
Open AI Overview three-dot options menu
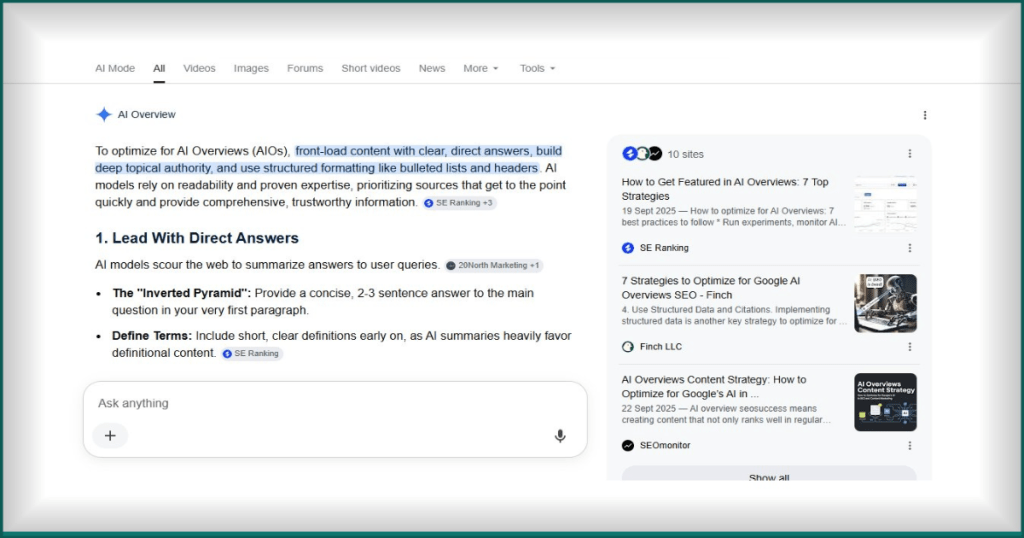(x=925, y=116)
